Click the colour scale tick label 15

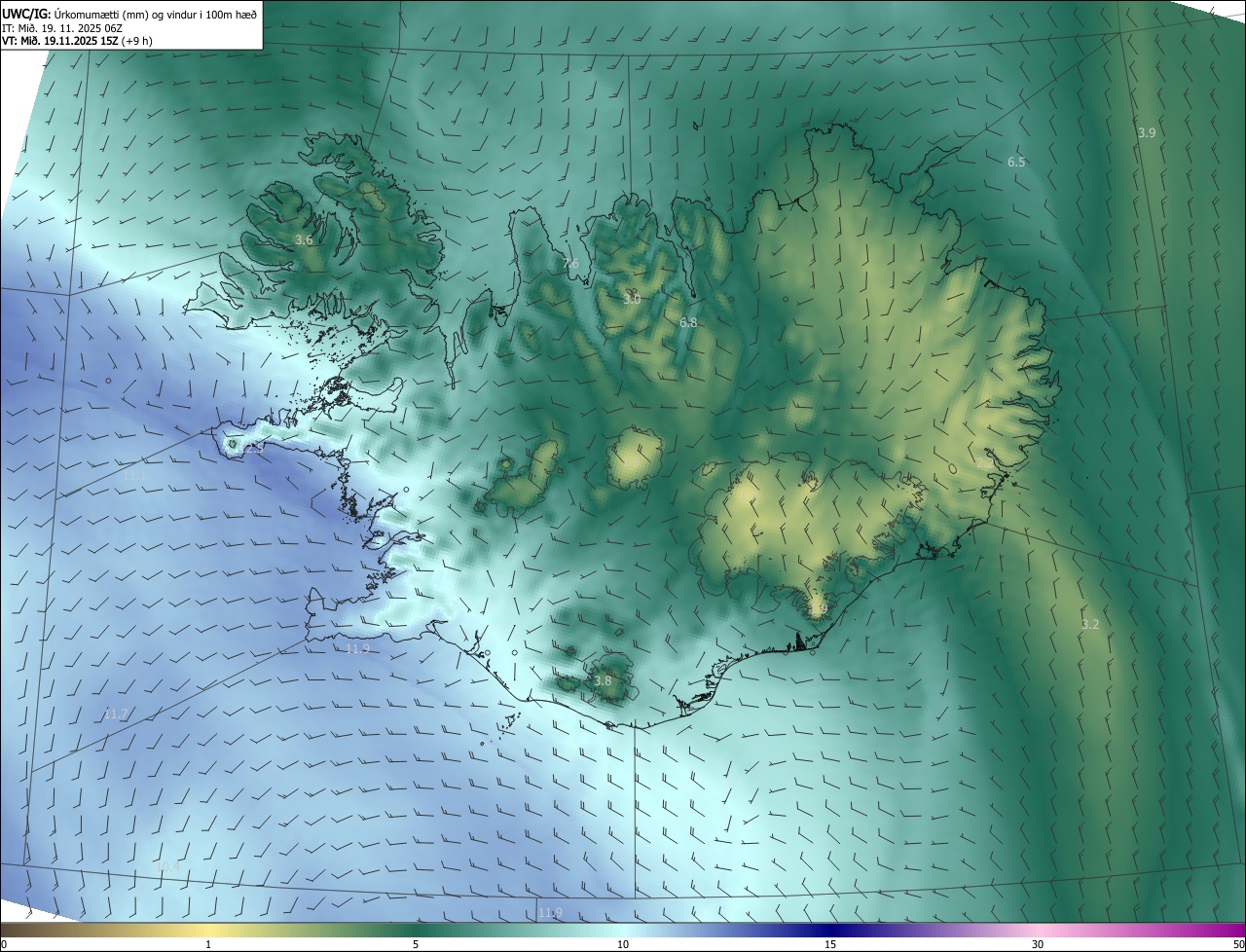coord(830,944)
